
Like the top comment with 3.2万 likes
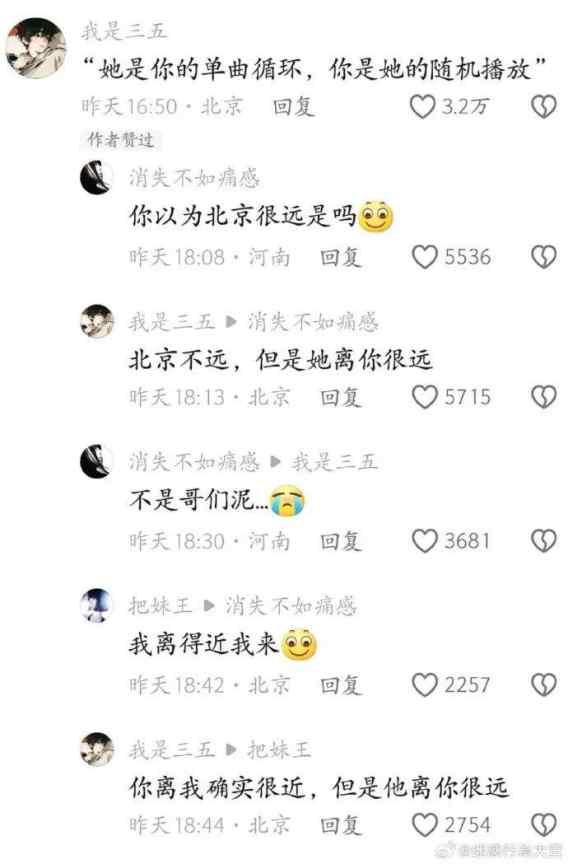(423, 106)
